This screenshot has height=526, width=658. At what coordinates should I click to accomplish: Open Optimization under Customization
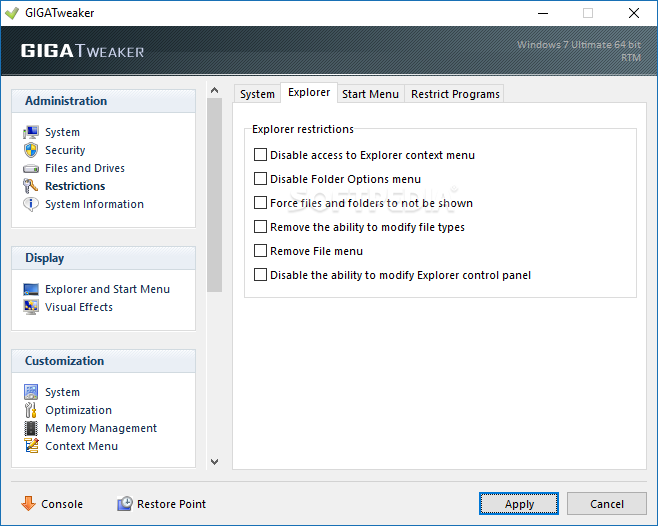tap(78, 410)
